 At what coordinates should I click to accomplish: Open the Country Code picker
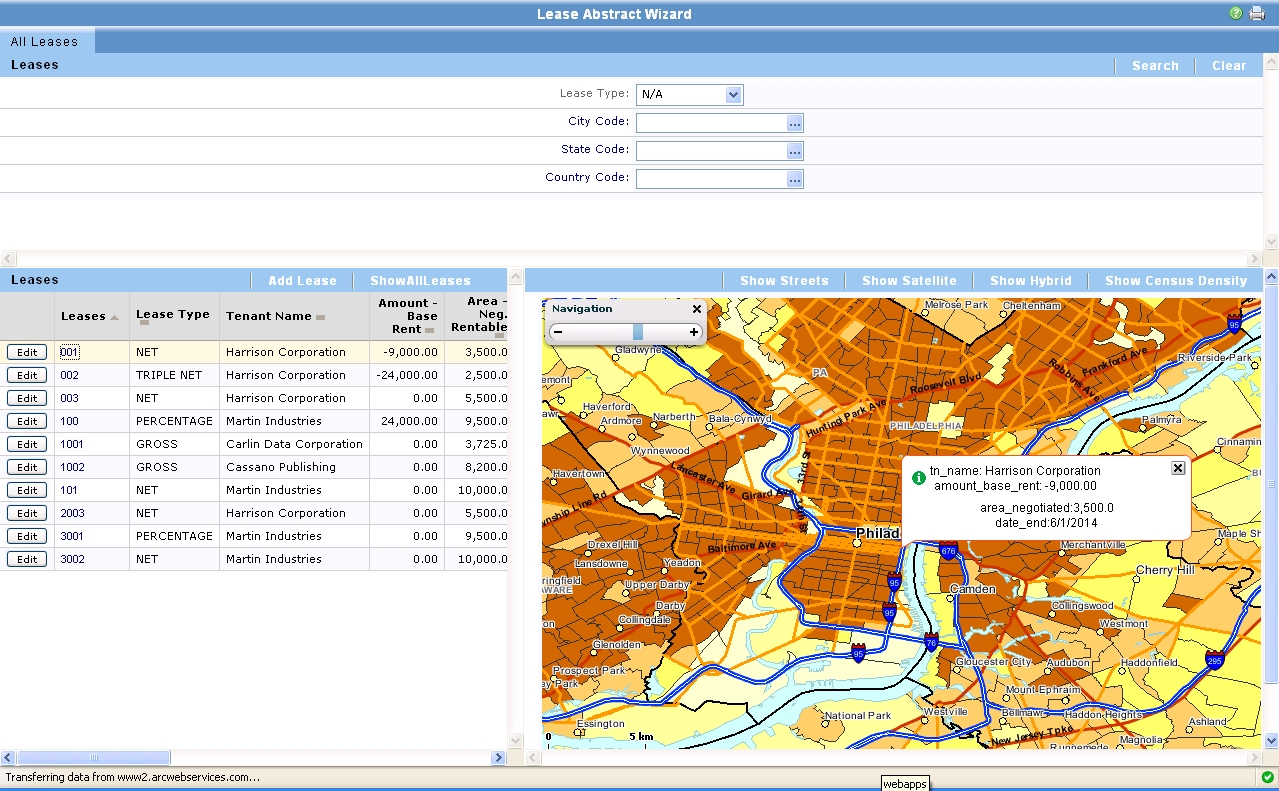pos(793,178)
